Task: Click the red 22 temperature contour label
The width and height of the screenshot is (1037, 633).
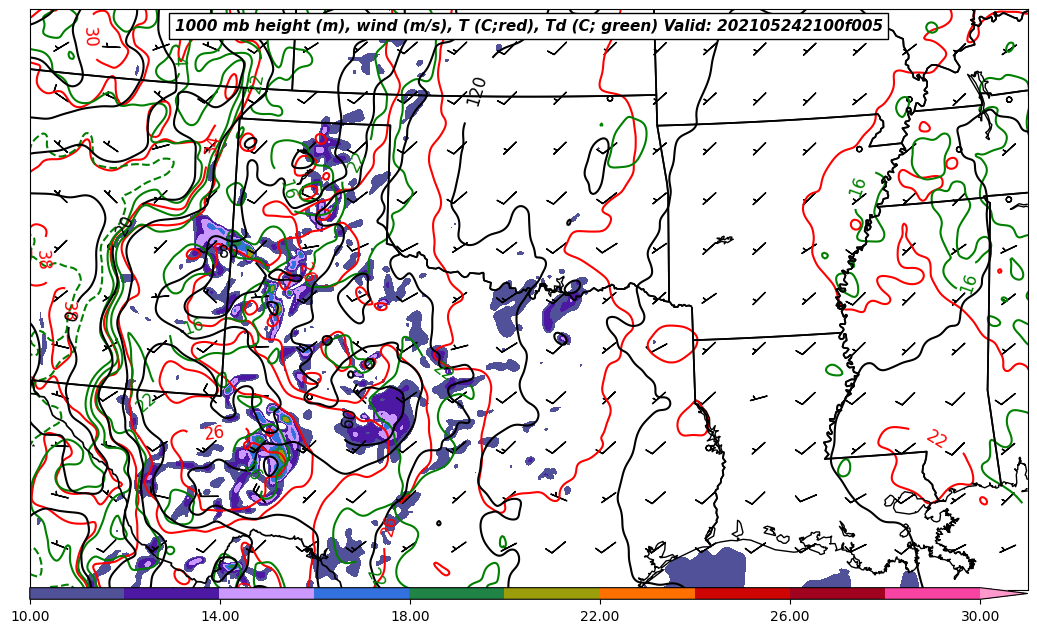Action: (x=936, y=438)
